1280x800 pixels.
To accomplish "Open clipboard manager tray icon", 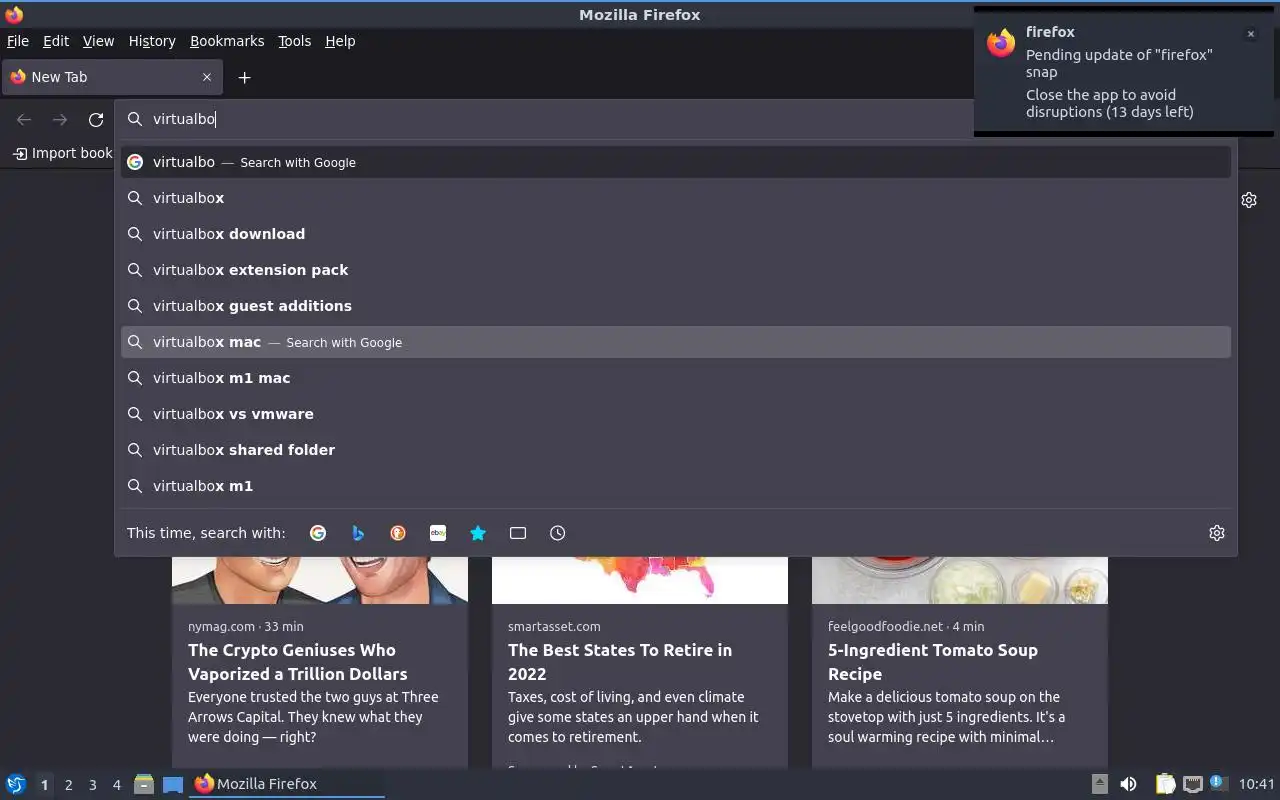I will (1165, 784).
